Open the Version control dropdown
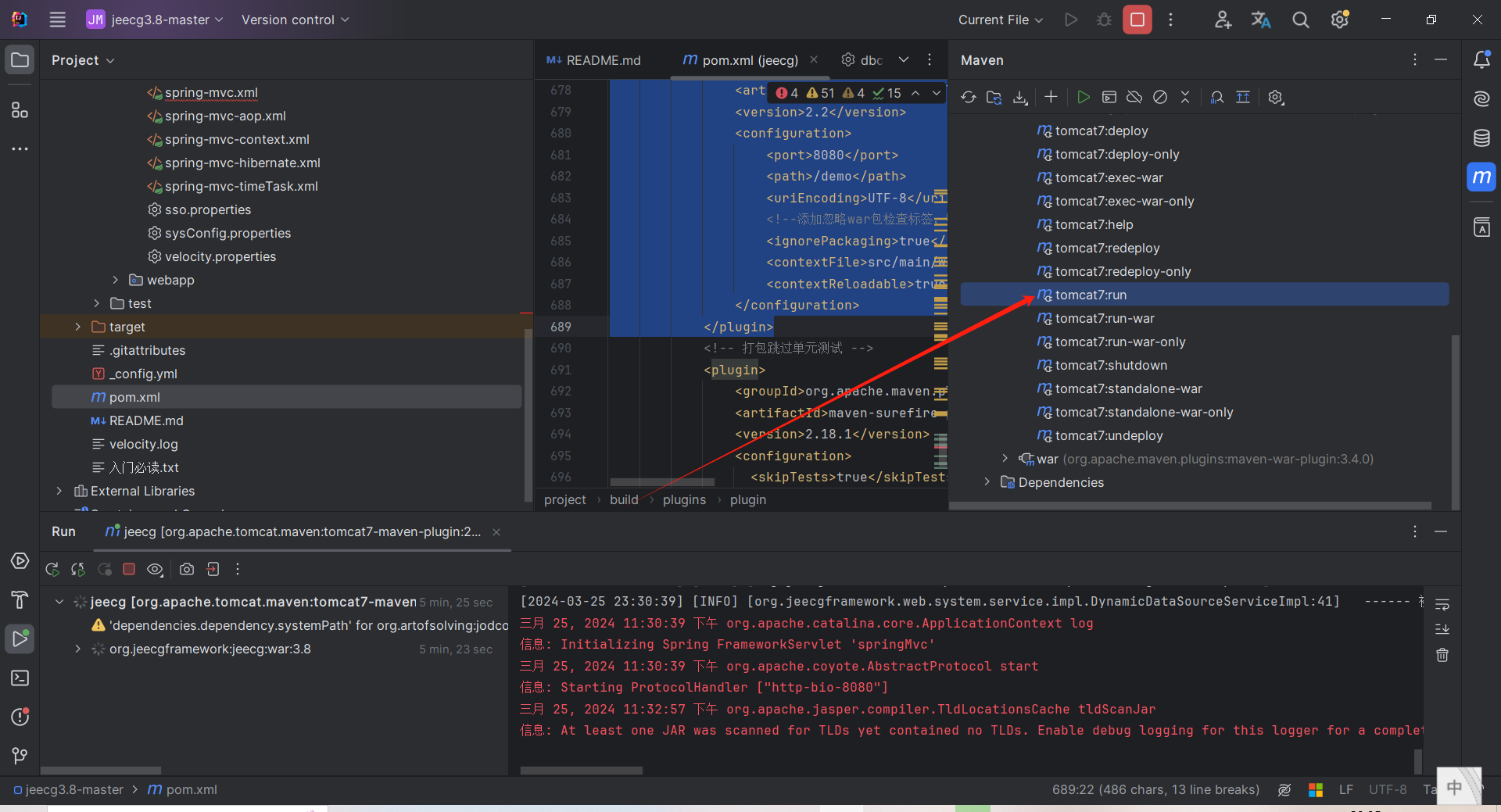Screen dimensions: 1501x812 [x=295, y=20]
